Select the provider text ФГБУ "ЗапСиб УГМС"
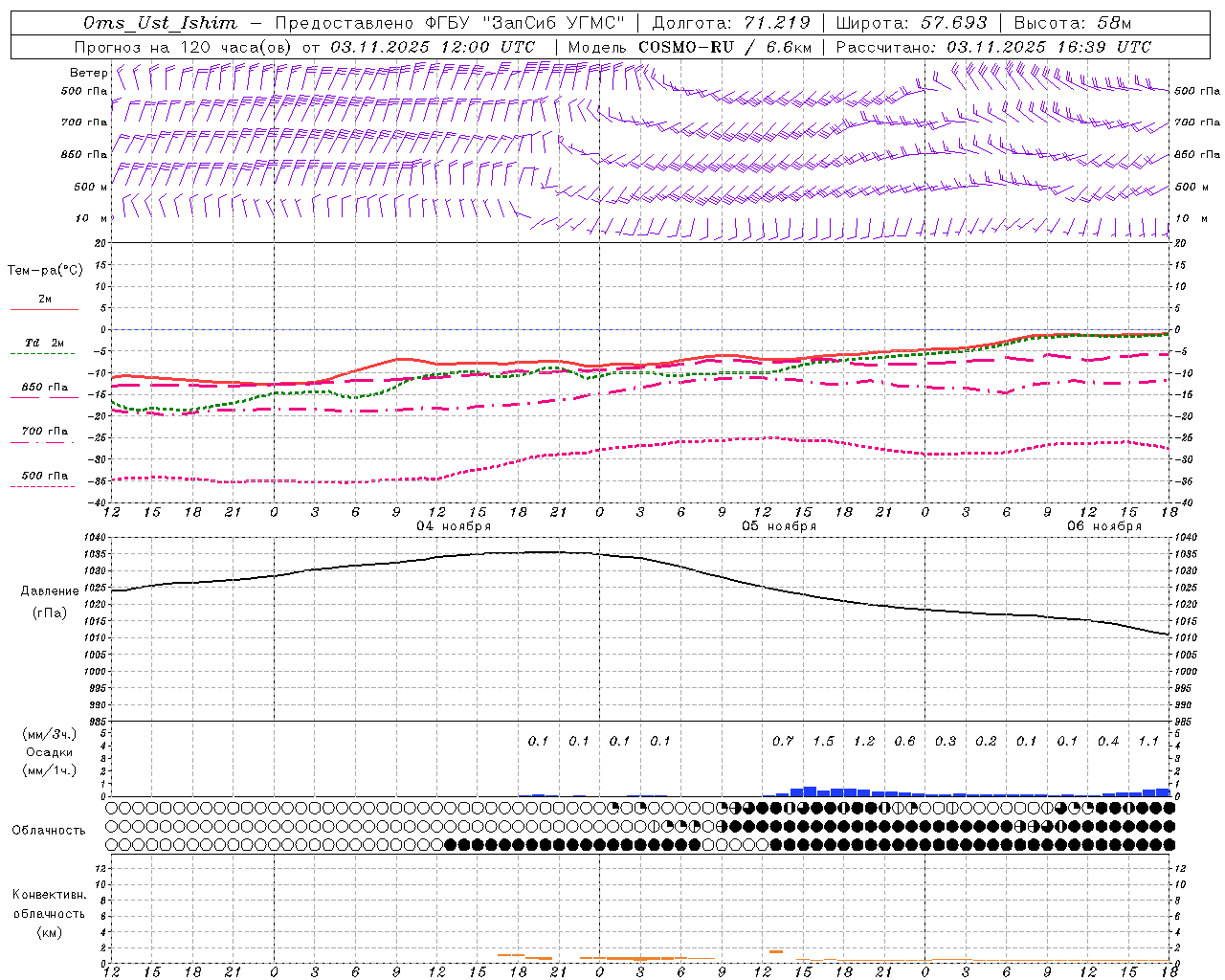The image size is (1225, 980). 523,23
